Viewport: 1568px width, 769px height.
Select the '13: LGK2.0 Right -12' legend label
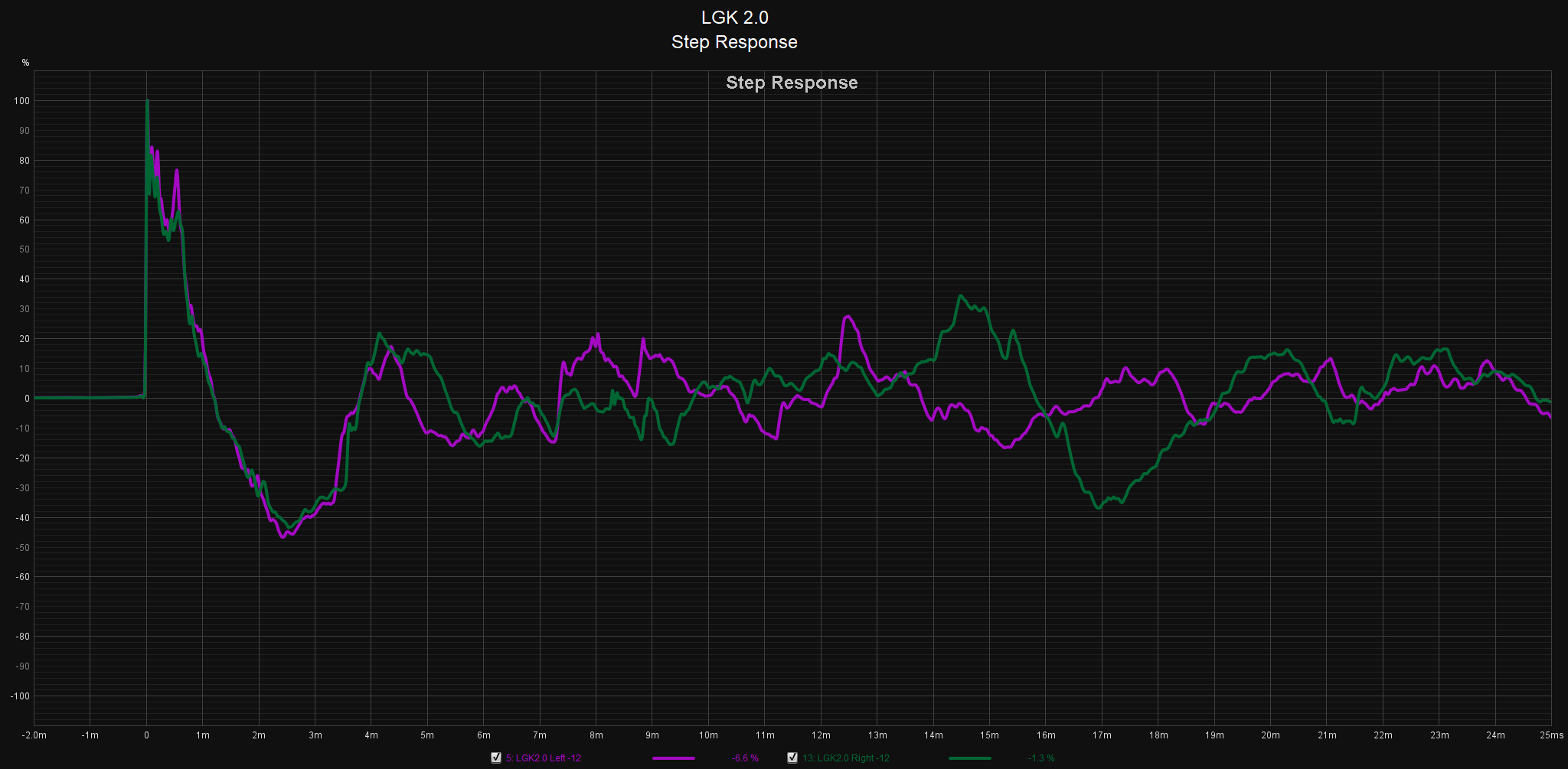click(846, 758)
